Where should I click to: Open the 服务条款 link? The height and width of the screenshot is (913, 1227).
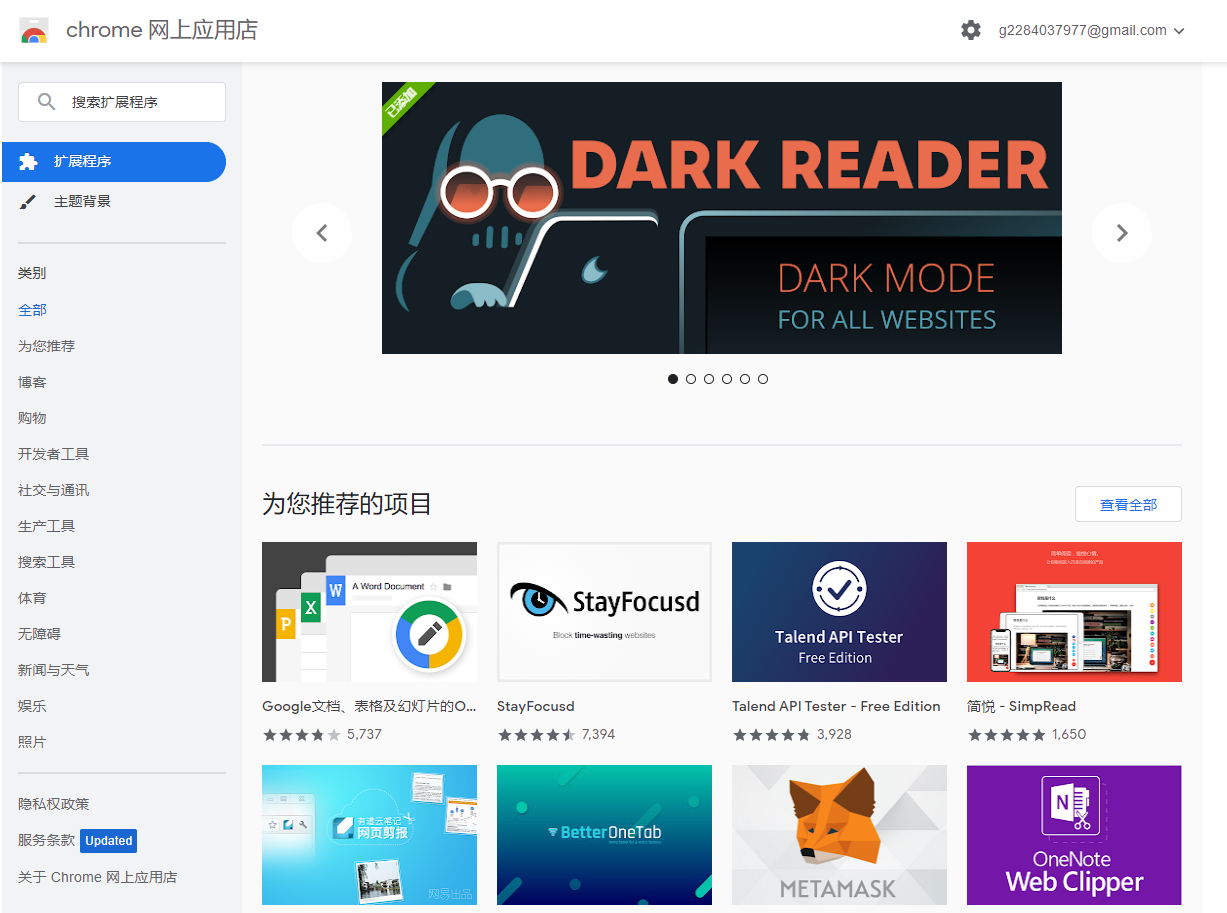point(46,840)
